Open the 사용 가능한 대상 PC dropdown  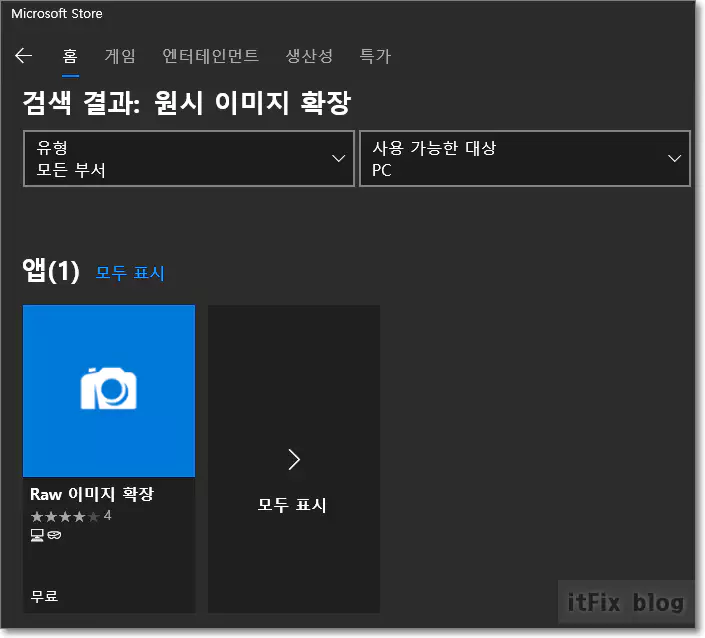(x=525, y=159)
